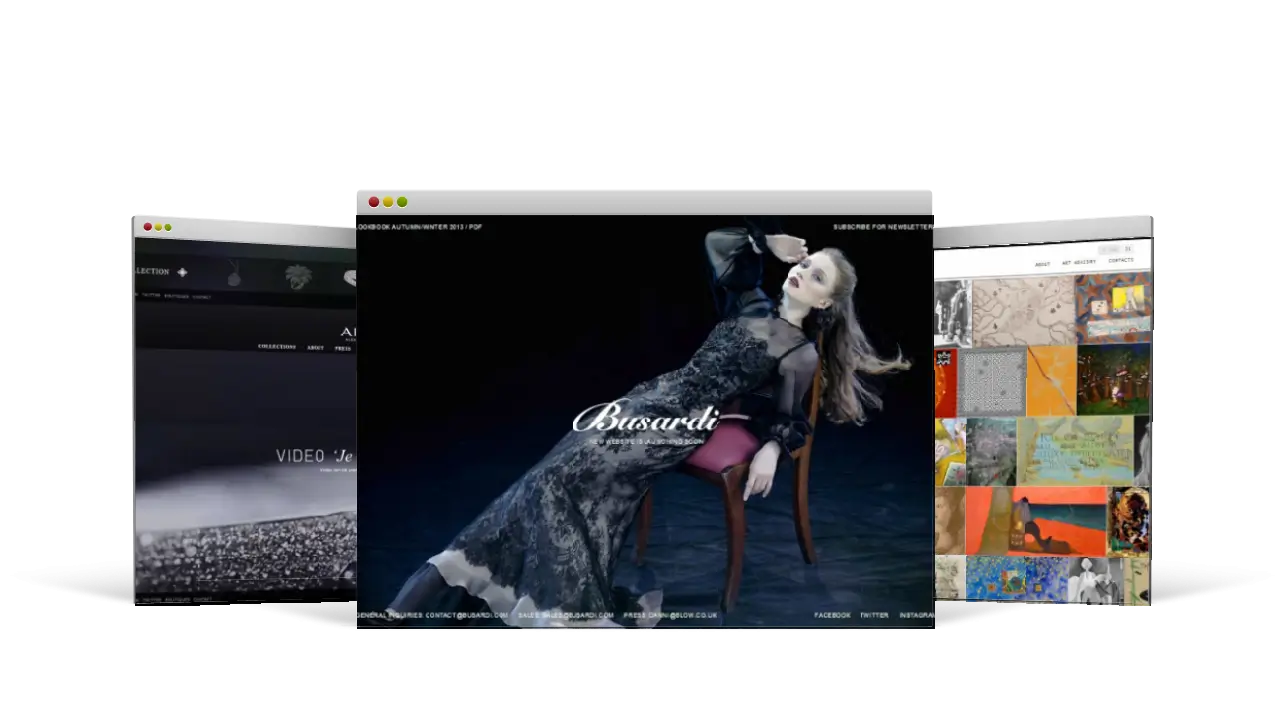The image size is (1280, 720).
Task: Open the beige map-like artwork thumbnail
Action: click(1023, 311)
